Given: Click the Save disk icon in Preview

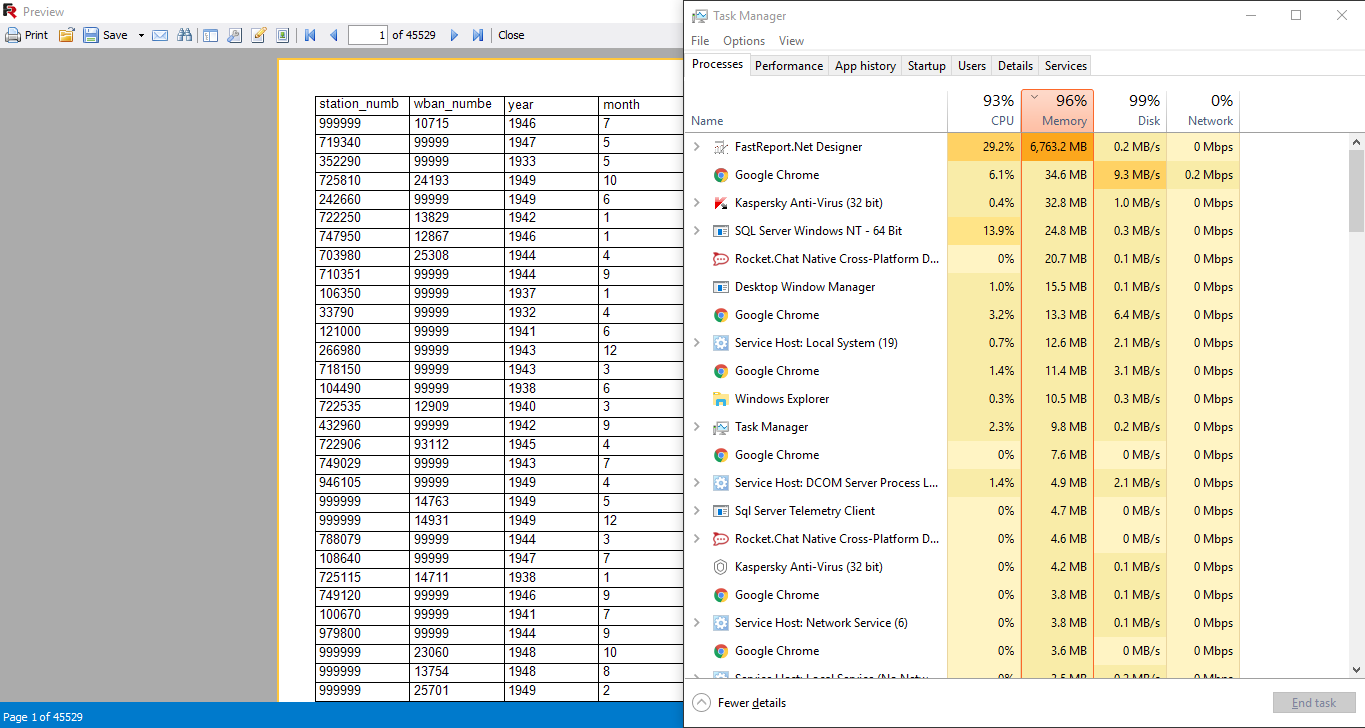Looking at the screenshot, I should click(x=91, y=35).
